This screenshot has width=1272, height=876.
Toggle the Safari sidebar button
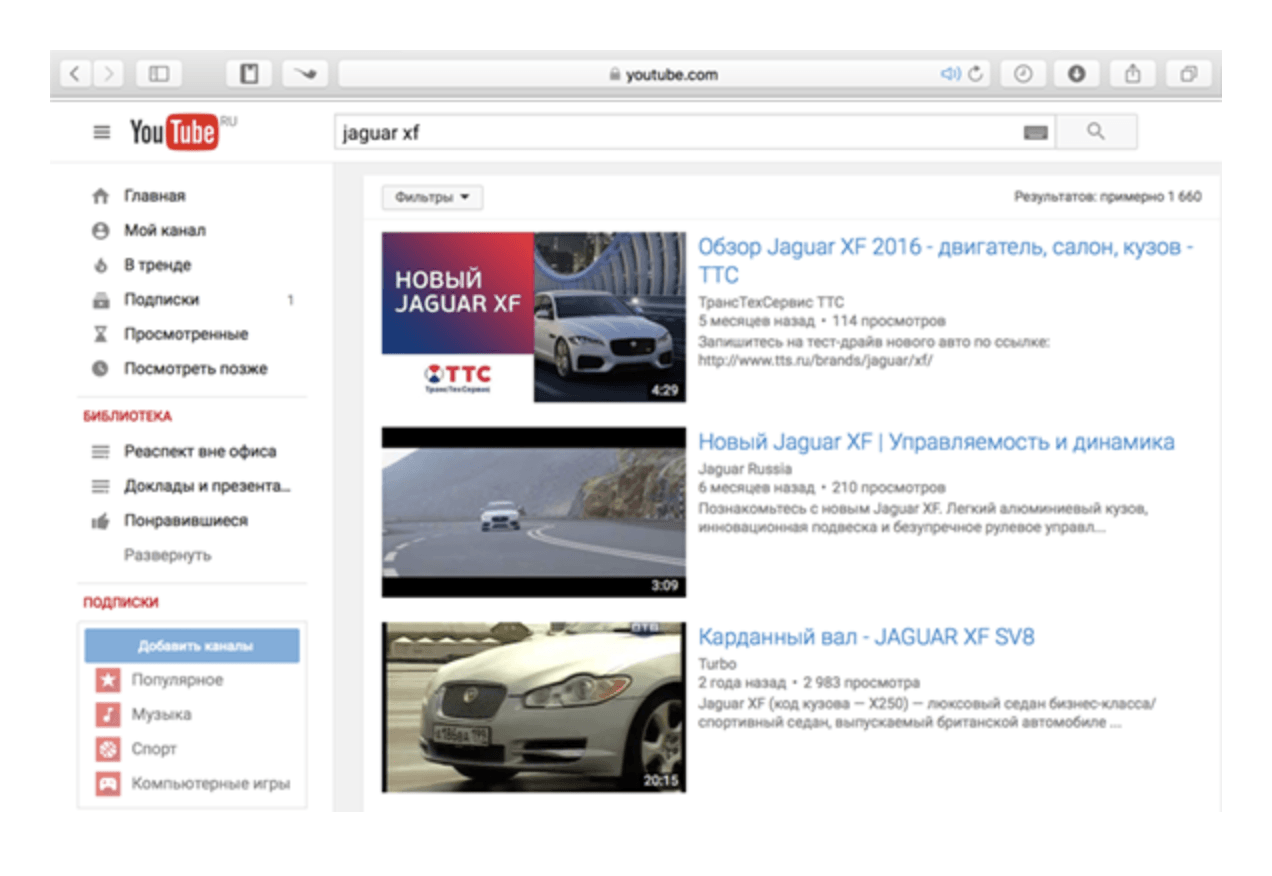(x=159, y=74)
